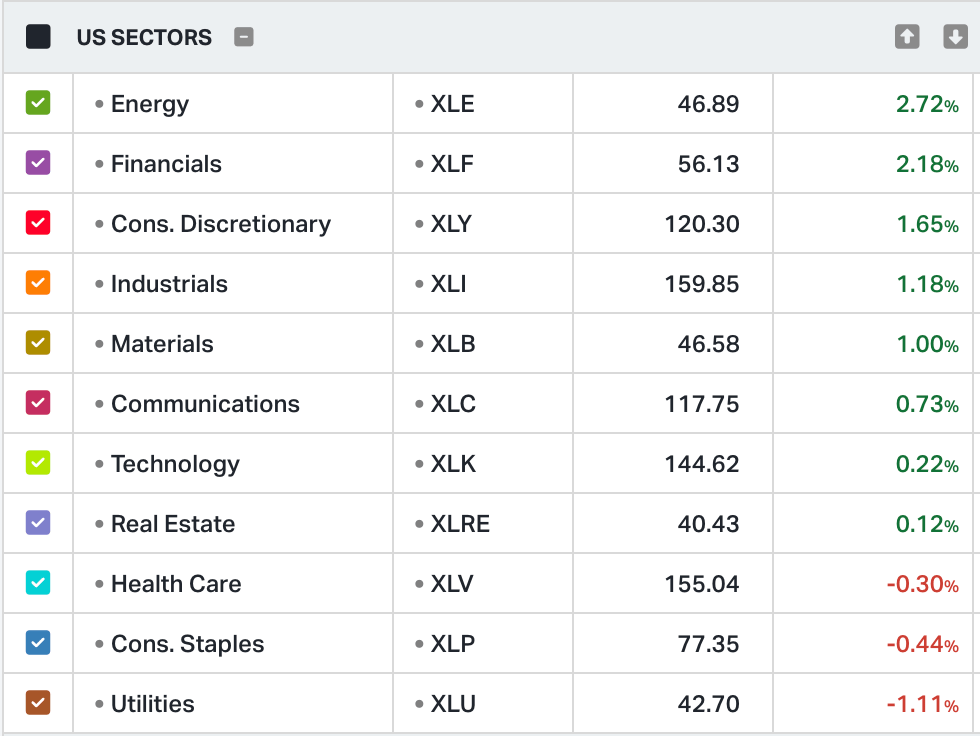This screenshot has width=980, height=736.
Task: Click the XLRE ticker link
Action: coord(460,524)
